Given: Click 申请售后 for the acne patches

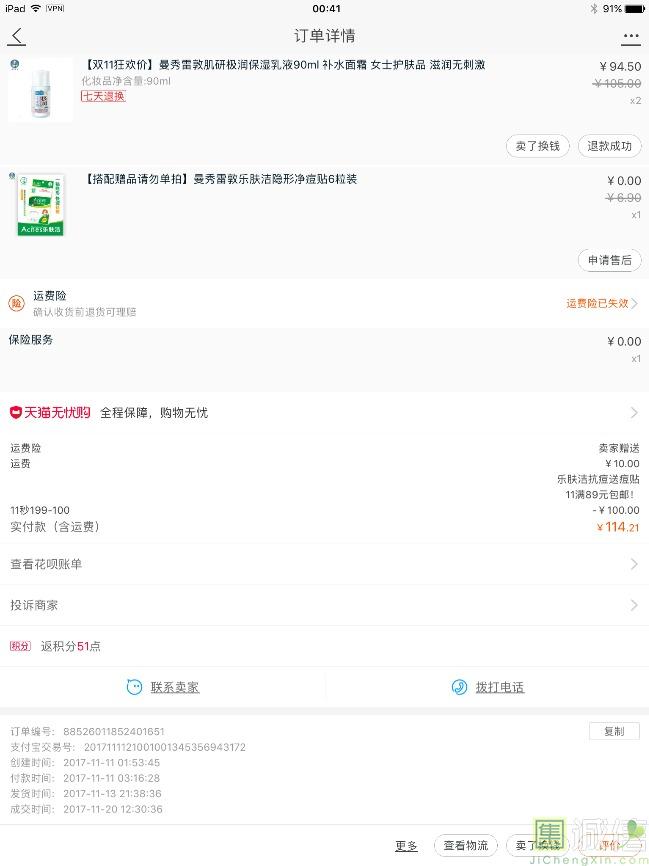Looking at the screenshot, I should coord(609,260).
